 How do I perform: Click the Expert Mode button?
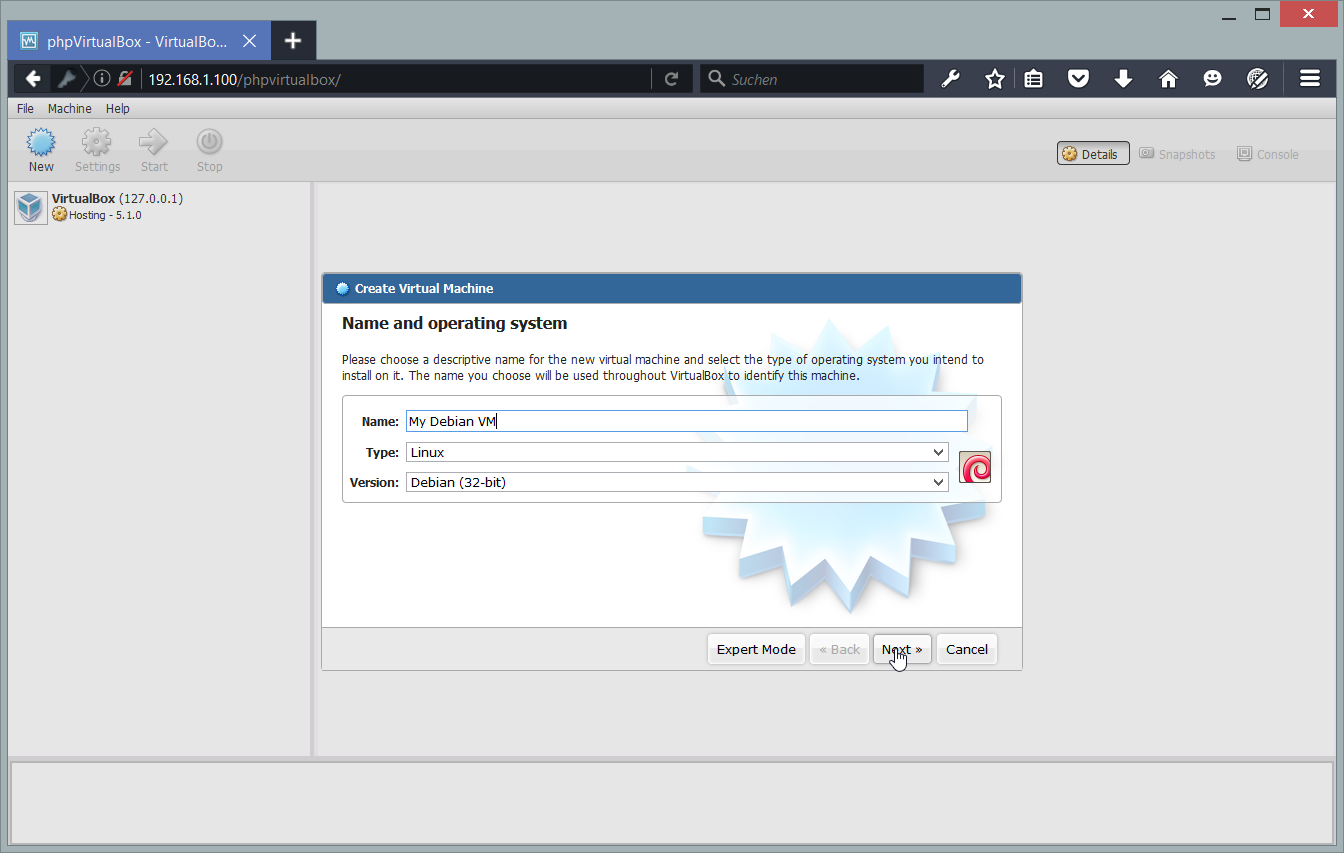[756, 649]
